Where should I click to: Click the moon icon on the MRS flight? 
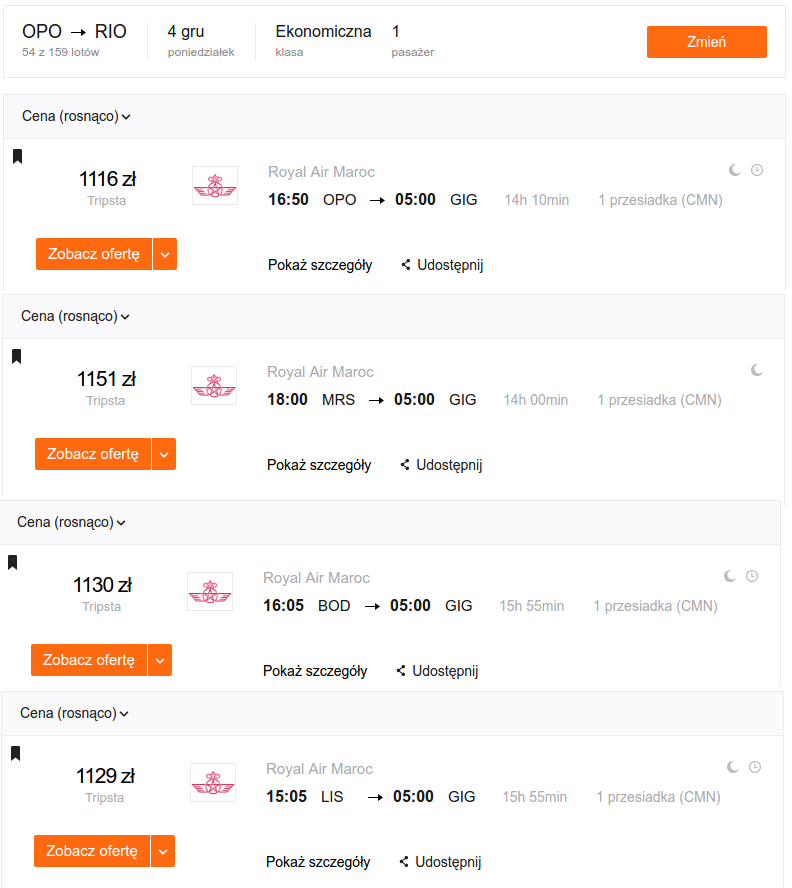(x=756, y=370)
